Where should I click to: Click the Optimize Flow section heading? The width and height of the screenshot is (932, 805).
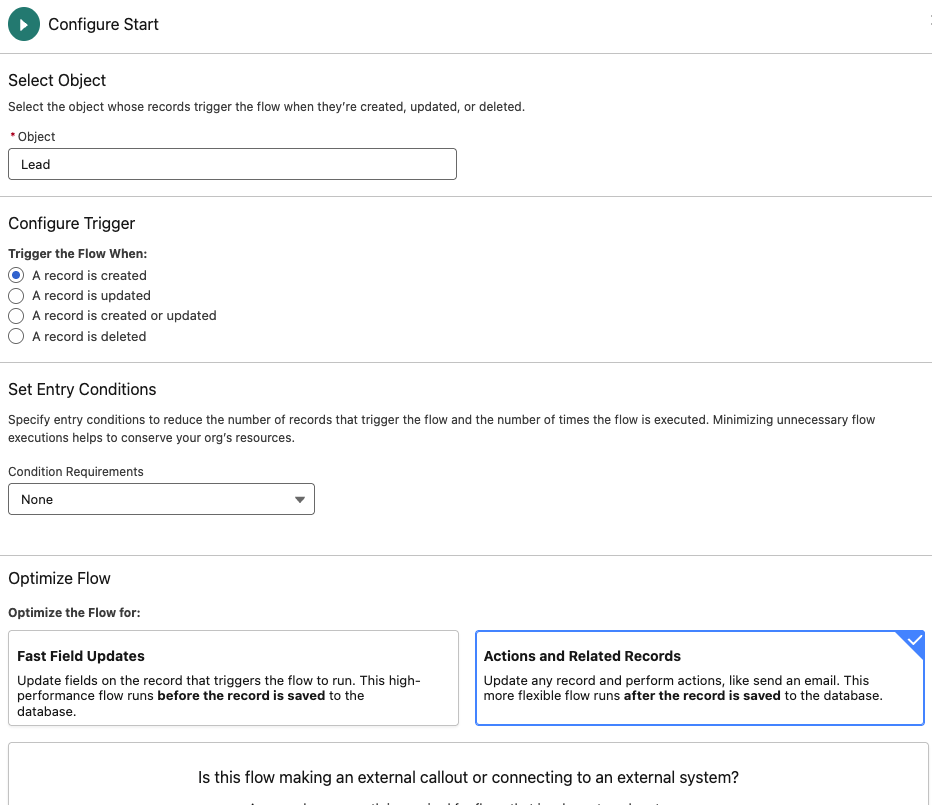pos(59,578)
